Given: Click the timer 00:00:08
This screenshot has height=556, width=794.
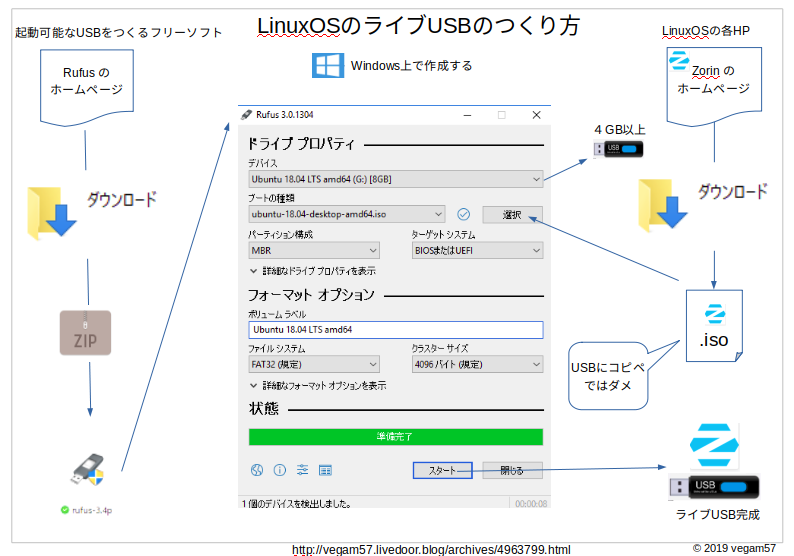Looking at the screenshot, I should pos(531,504).
